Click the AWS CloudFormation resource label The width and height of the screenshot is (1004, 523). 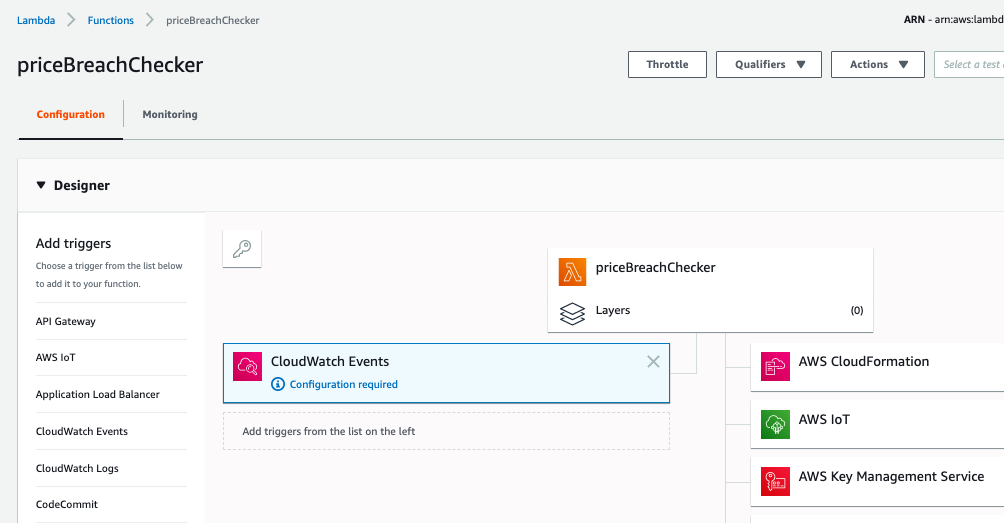point(864,362)
